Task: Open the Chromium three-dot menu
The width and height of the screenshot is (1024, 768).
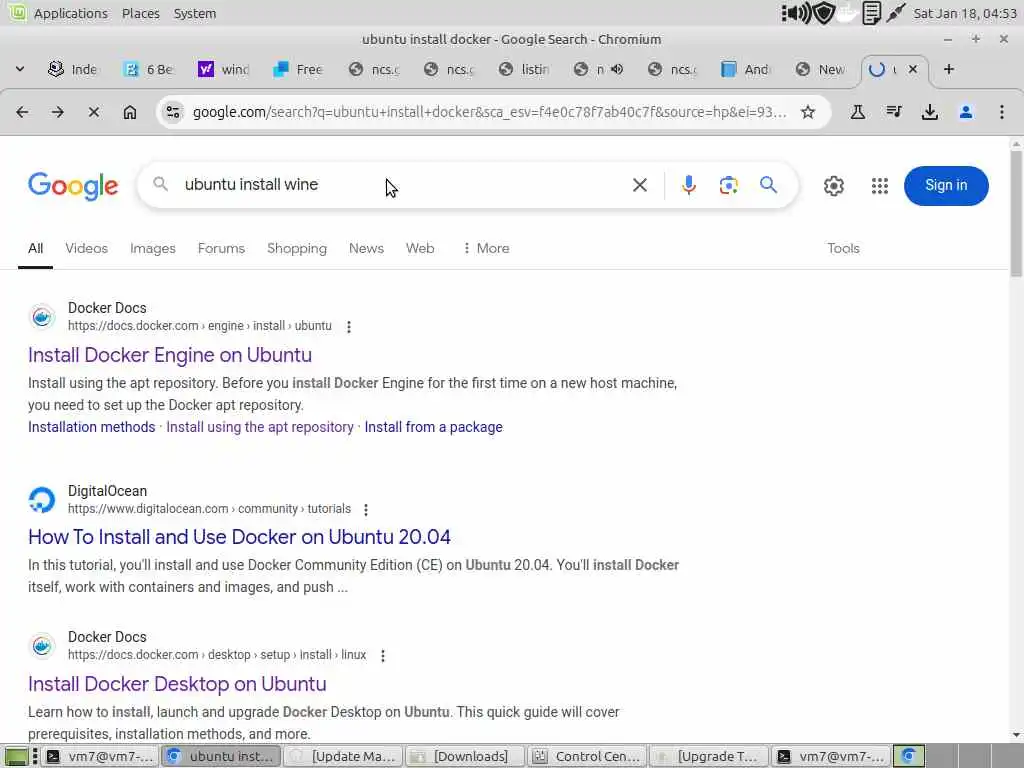Action: pos(1002,112)
